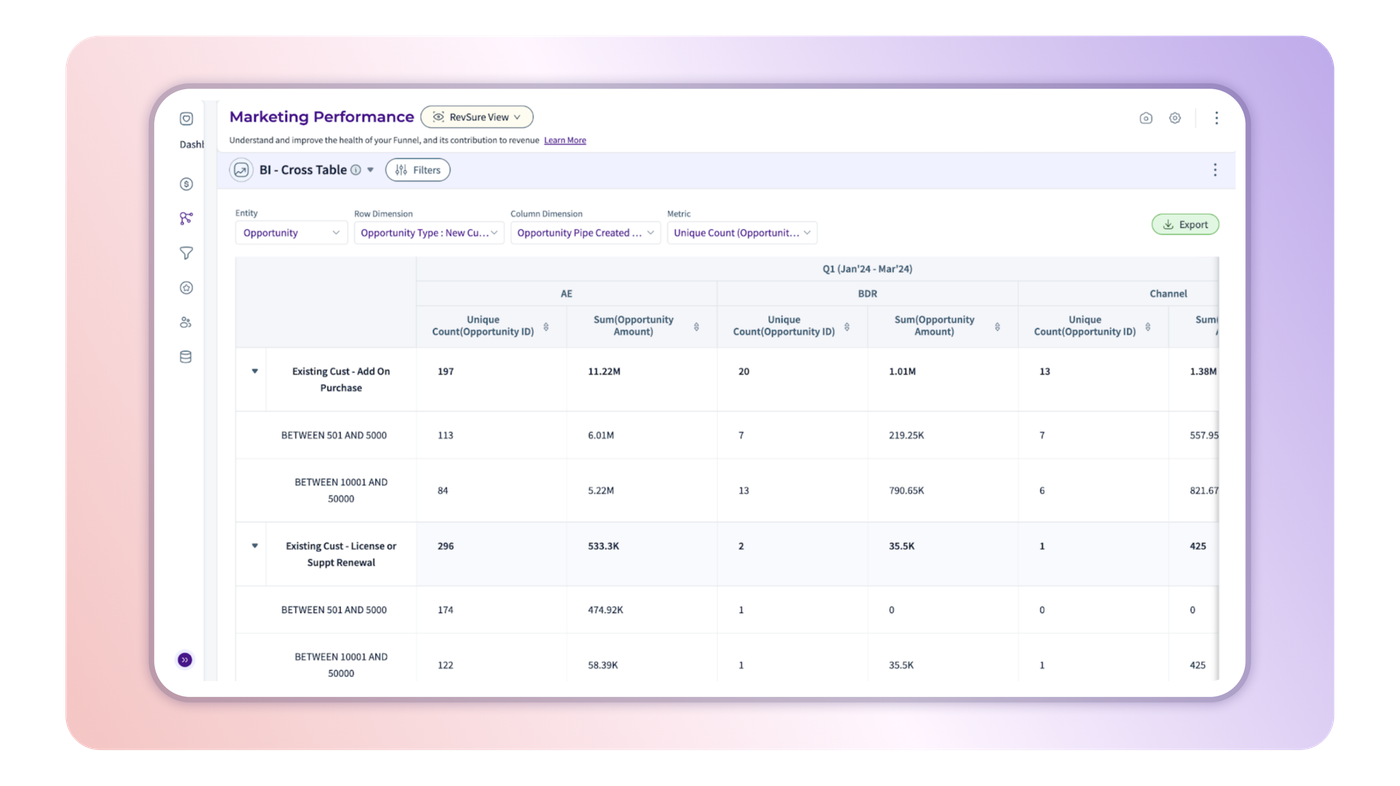The height and width of the screenshot is (786, 1400).
Task: Open the Row Dimension dropdown
Action: coord(429,233)
